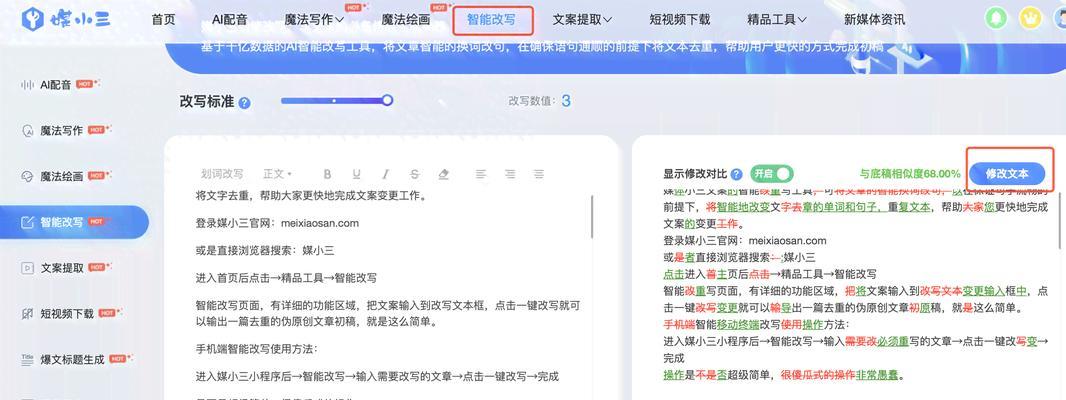Image resolution: width=1066 pixels, height=400 pixels.
Task: Click the 短视频下载 sidebar icon
Action: (x=27, y=314)
